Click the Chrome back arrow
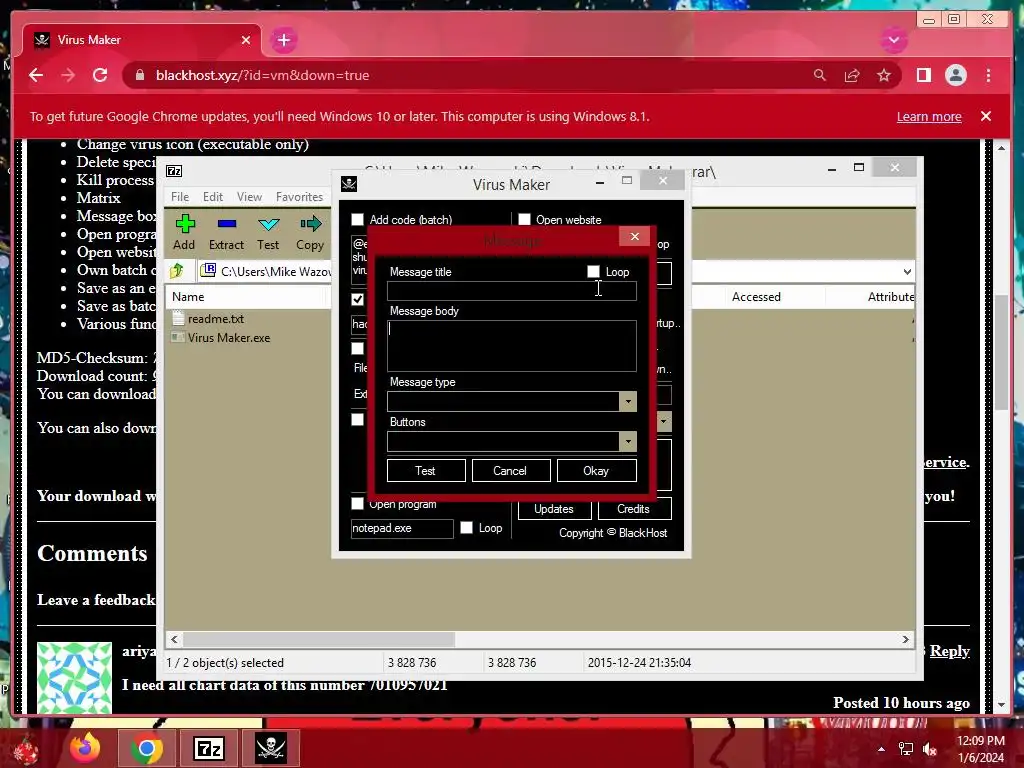 36,75
